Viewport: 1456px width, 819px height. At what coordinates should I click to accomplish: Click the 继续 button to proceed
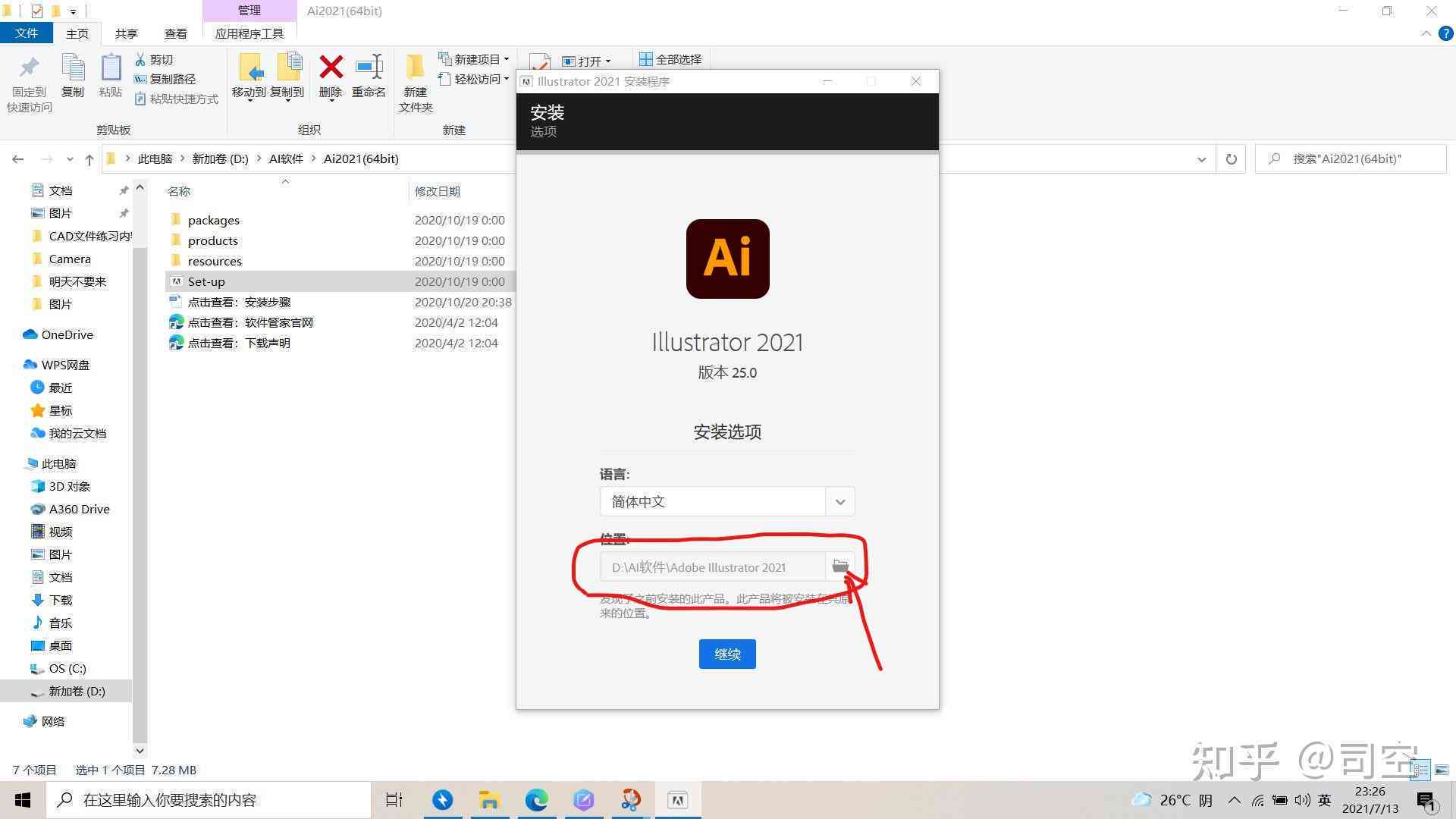tap(727, 653)
